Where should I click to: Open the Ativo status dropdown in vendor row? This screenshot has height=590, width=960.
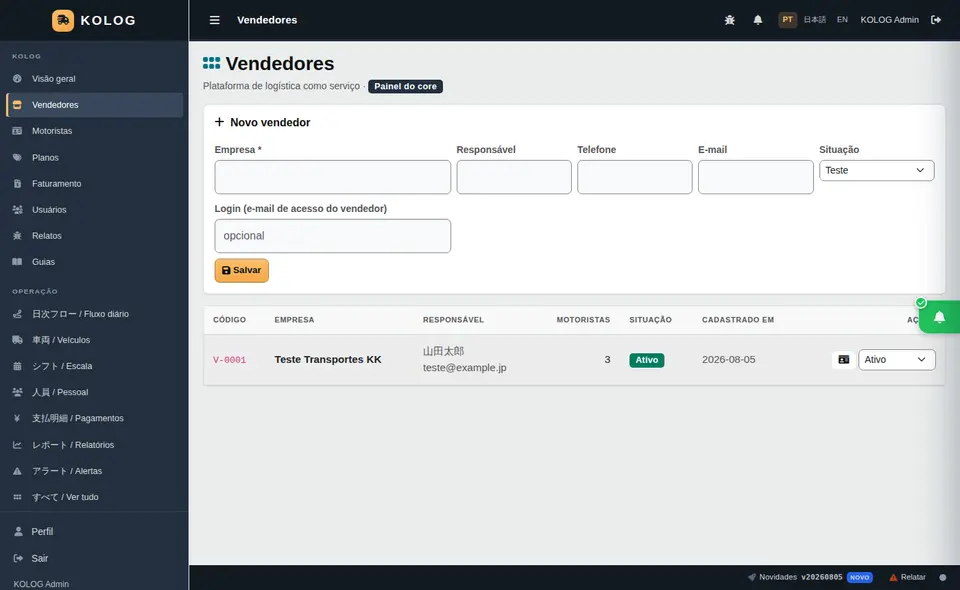896,360
